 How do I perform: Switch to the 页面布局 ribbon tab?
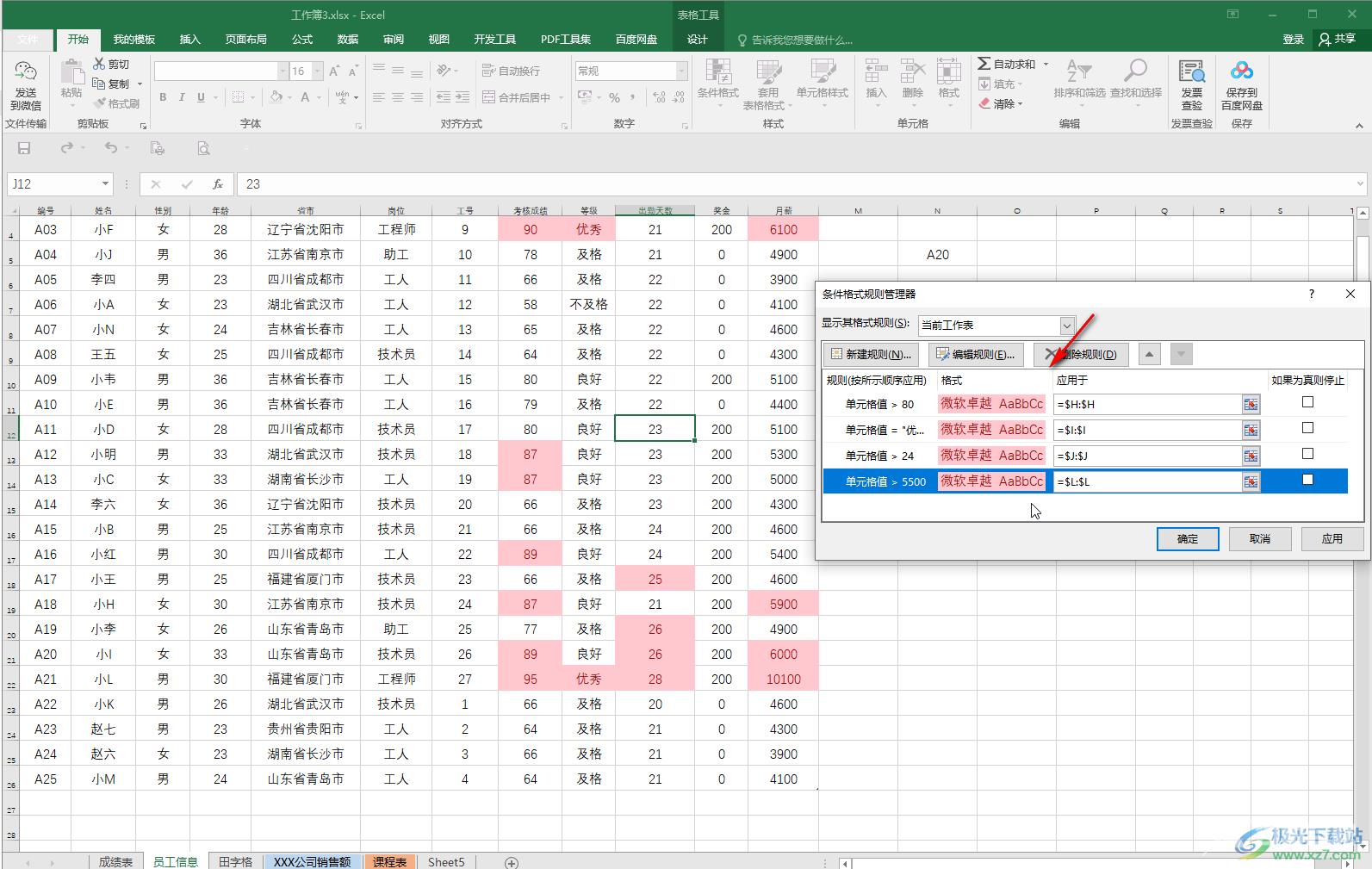pos(245,39)
